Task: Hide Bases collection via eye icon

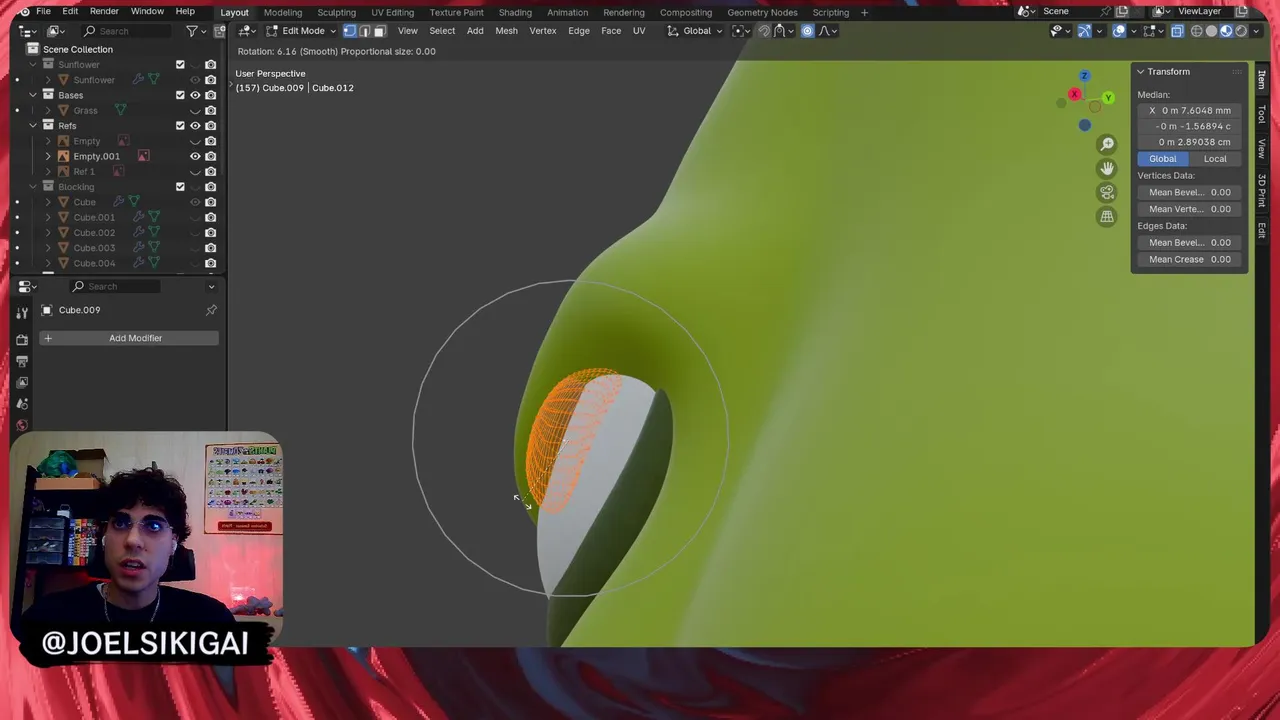Action: [x=195, y=95]
